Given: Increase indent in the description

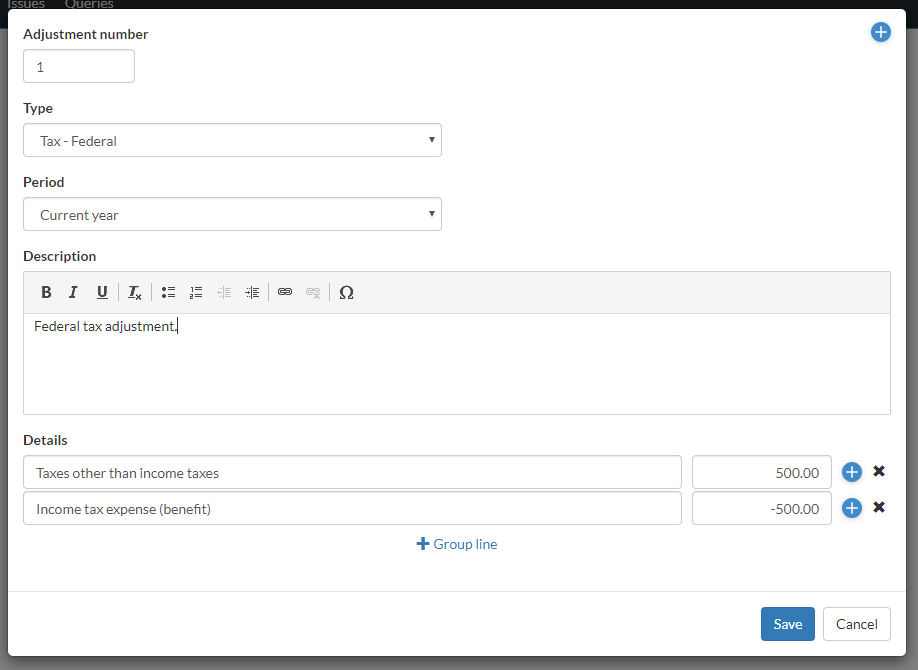Looking at the screenshot, I should [252, 293].
